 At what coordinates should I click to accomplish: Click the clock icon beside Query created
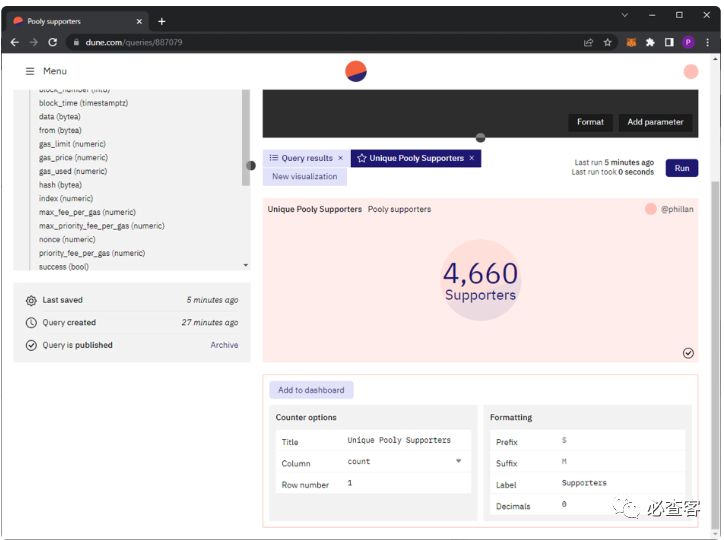click(31, 323)
